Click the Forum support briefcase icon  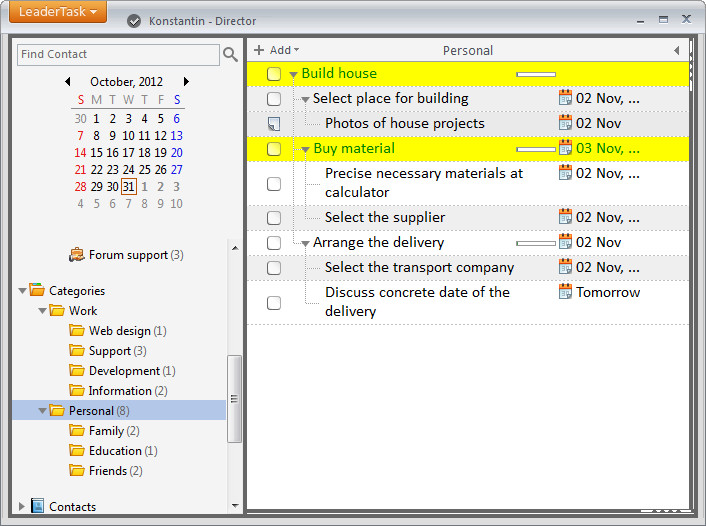(x=77, y=255)
